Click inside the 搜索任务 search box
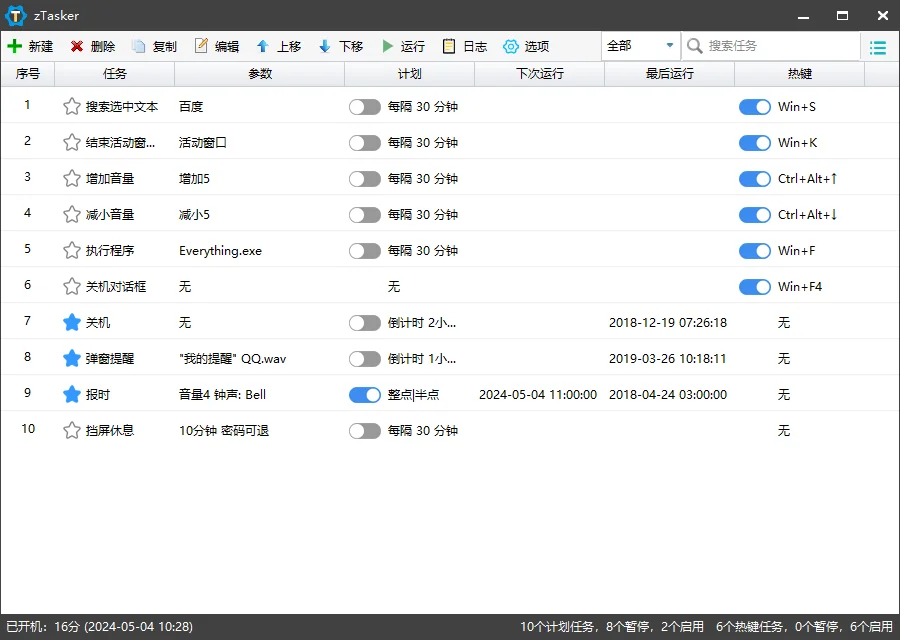Screen dimensions: 900x640 coord(770,46)
